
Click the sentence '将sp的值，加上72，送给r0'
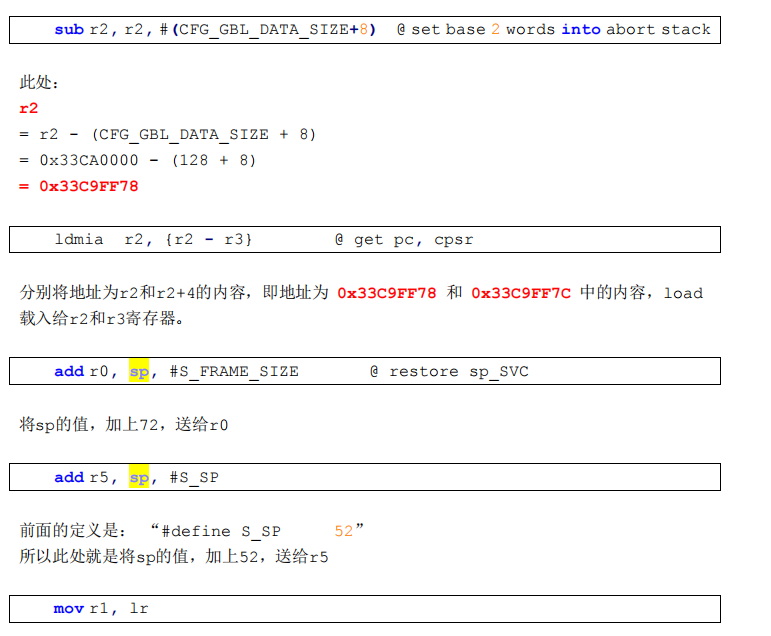(124, 424)
